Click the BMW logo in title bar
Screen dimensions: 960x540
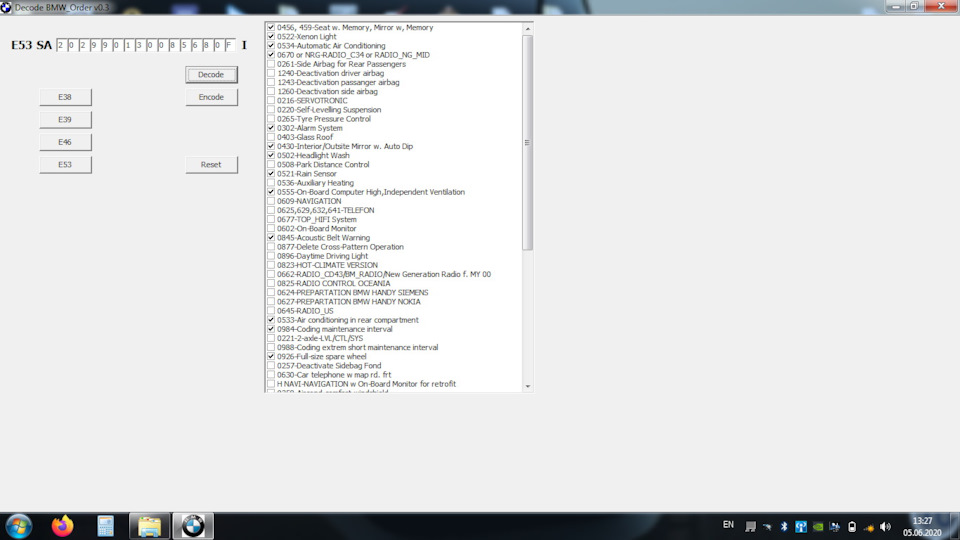point(6,7)
